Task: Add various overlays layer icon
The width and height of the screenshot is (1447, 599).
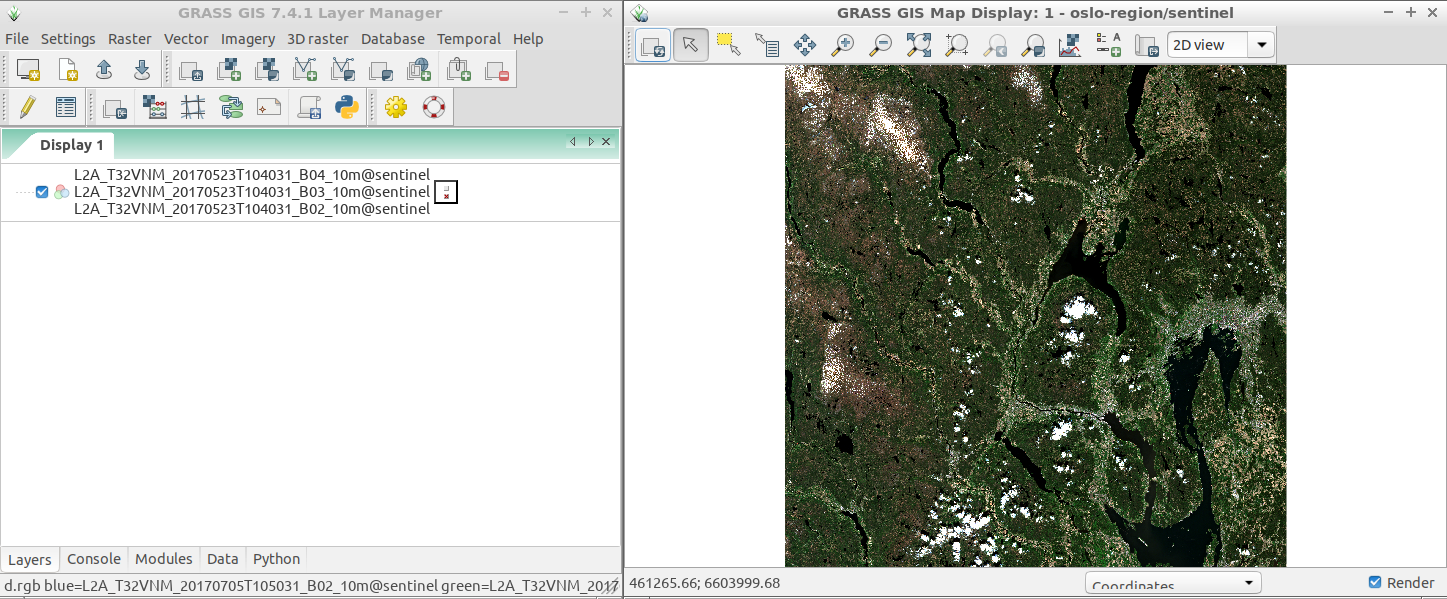Action: point(381,70)
